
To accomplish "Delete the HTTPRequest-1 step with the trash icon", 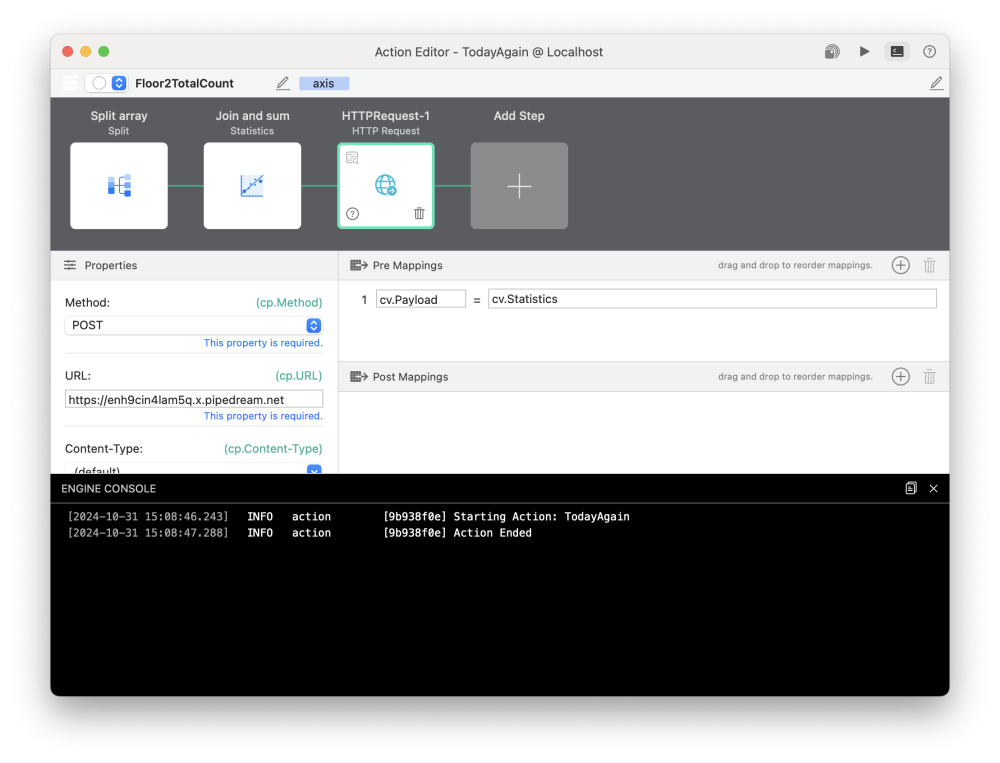I will click(x=419, y=213).
